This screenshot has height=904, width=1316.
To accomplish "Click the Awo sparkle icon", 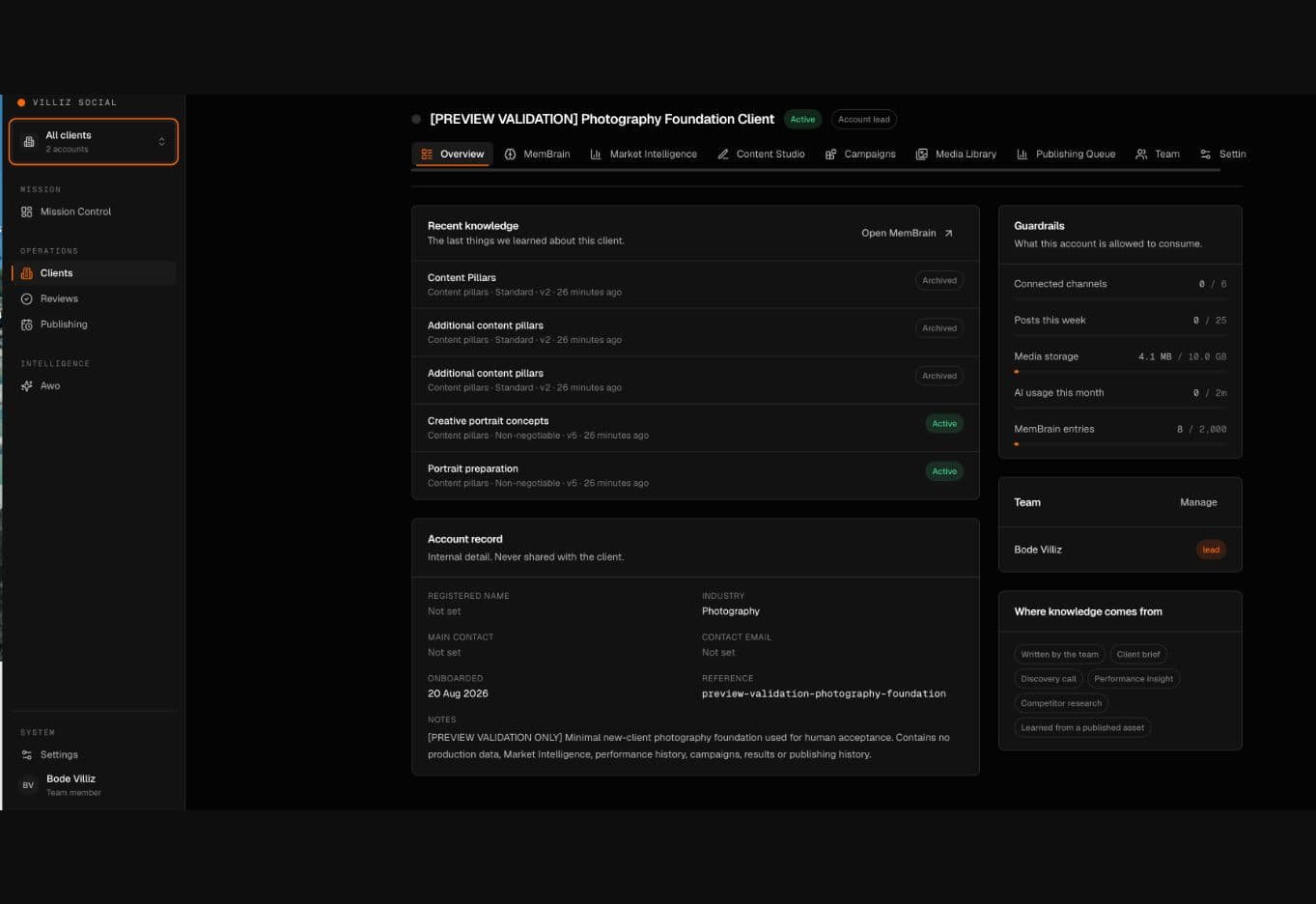I will [x=27, y=386].
